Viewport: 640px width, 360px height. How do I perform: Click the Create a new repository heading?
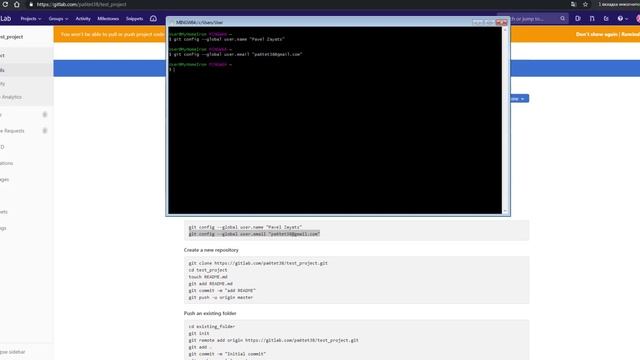(x=211, y=250)
